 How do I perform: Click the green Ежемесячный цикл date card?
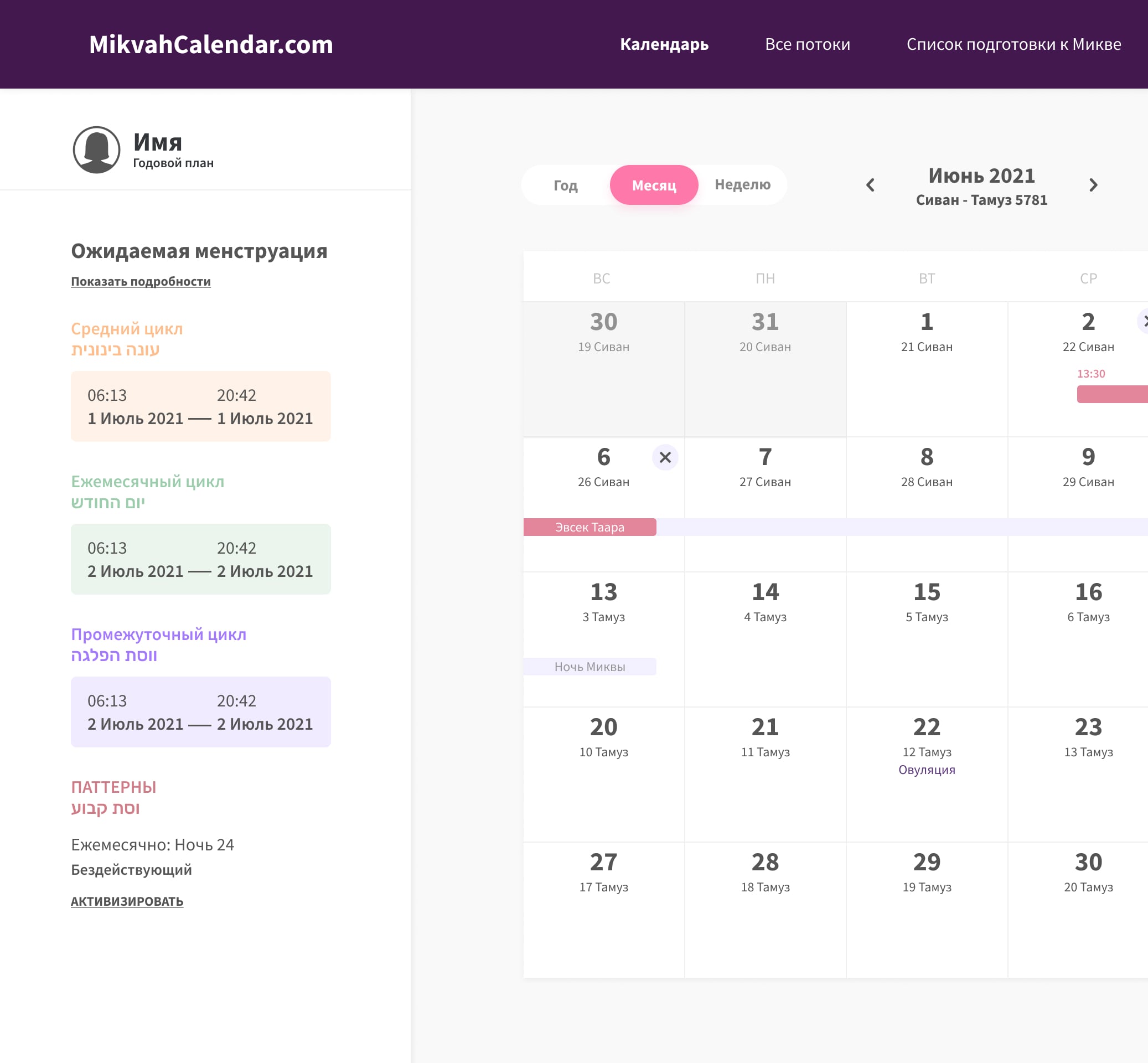[x=201, y=559]
